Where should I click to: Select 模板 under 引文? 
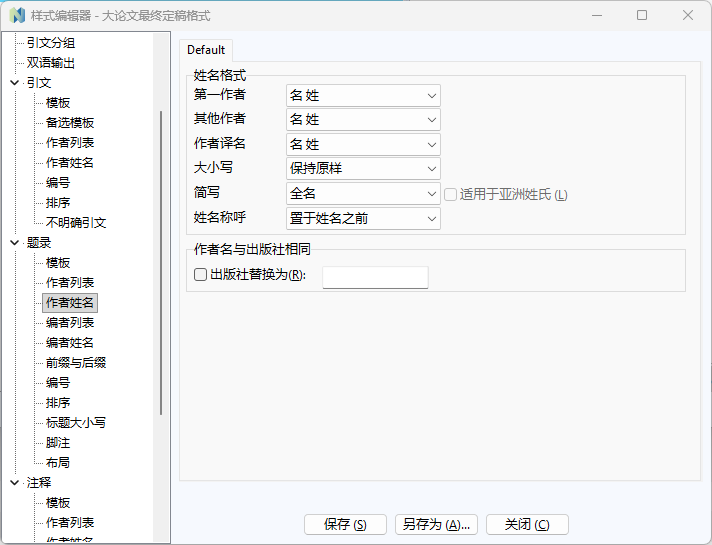point(58,103)
